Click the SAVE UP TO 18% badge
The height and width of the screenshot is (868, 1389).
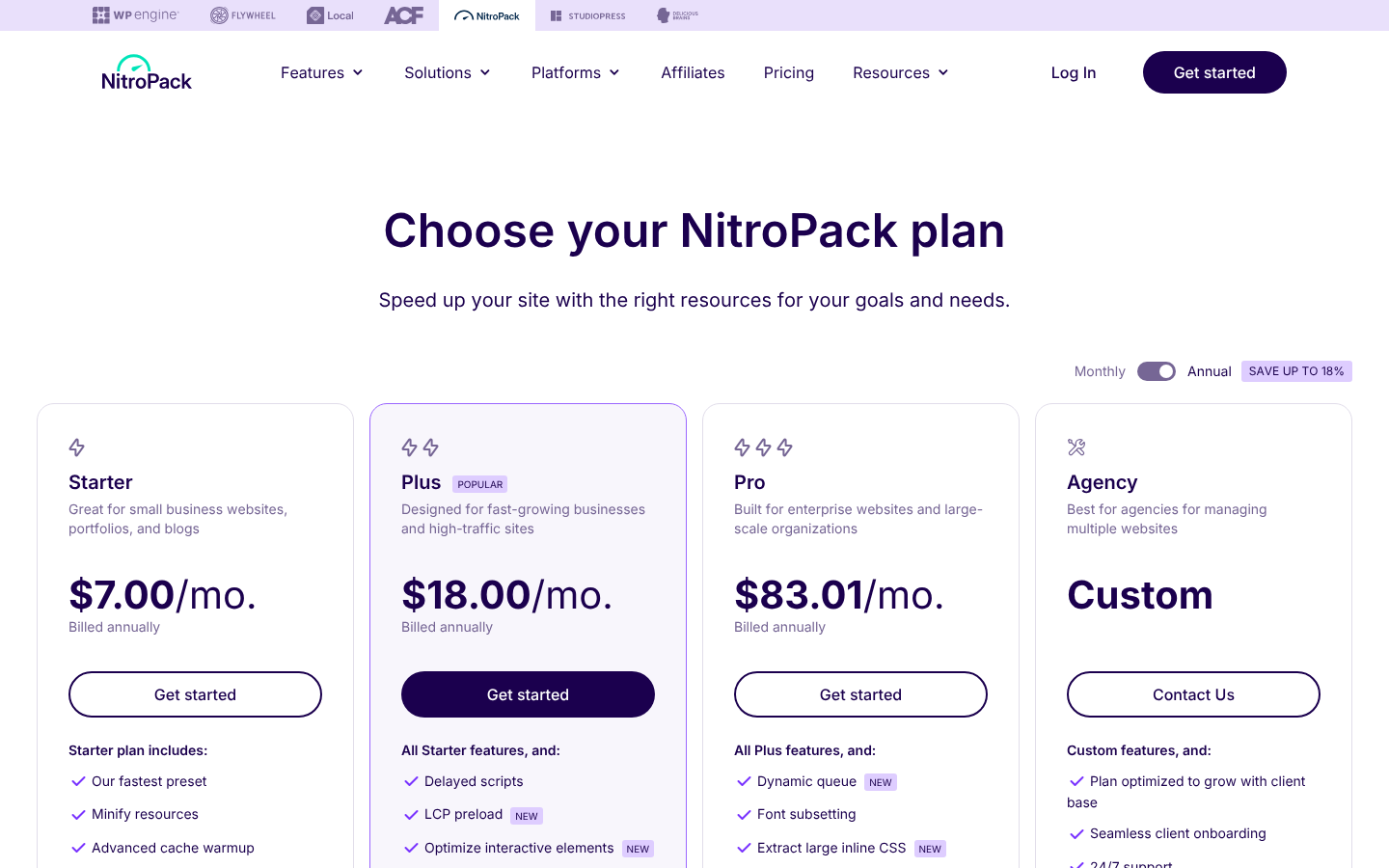[1296, 371]
